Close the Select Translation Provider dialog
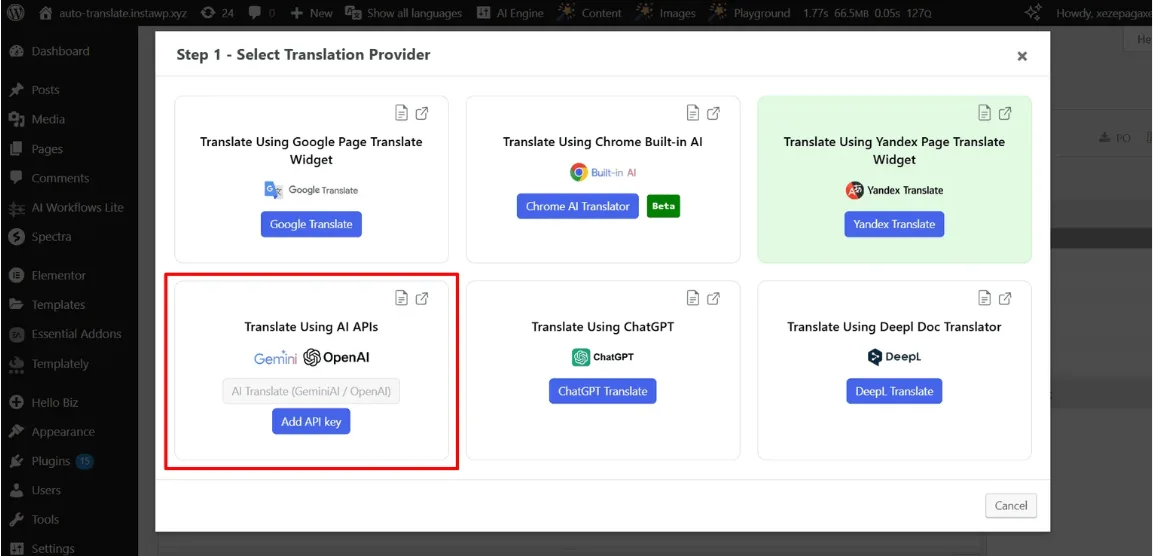Image resolution: width=1153 pixels, height=556 pixels. click(x=1021, y=56)
